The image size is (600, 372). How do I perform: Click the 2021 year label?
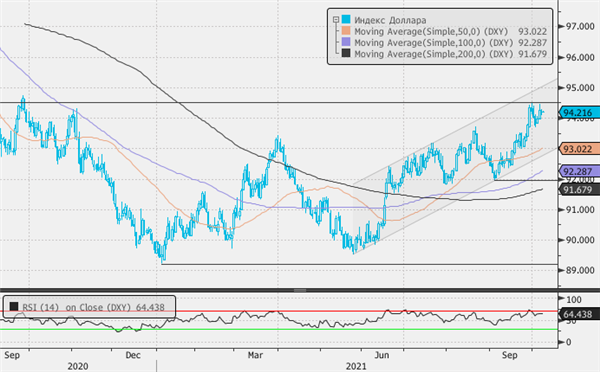click(356, 366)
